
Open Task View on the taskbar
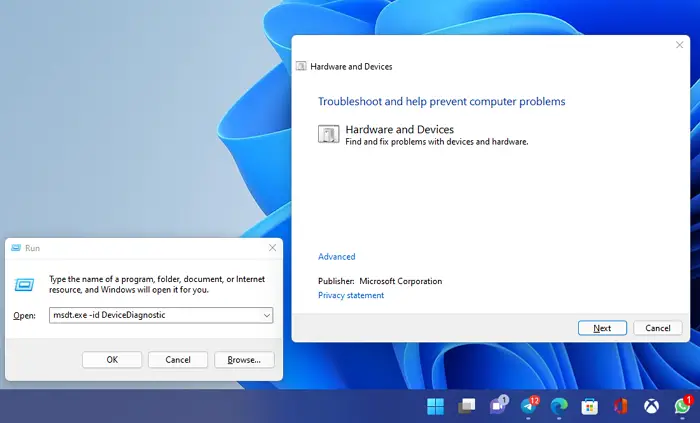(467, 406)
